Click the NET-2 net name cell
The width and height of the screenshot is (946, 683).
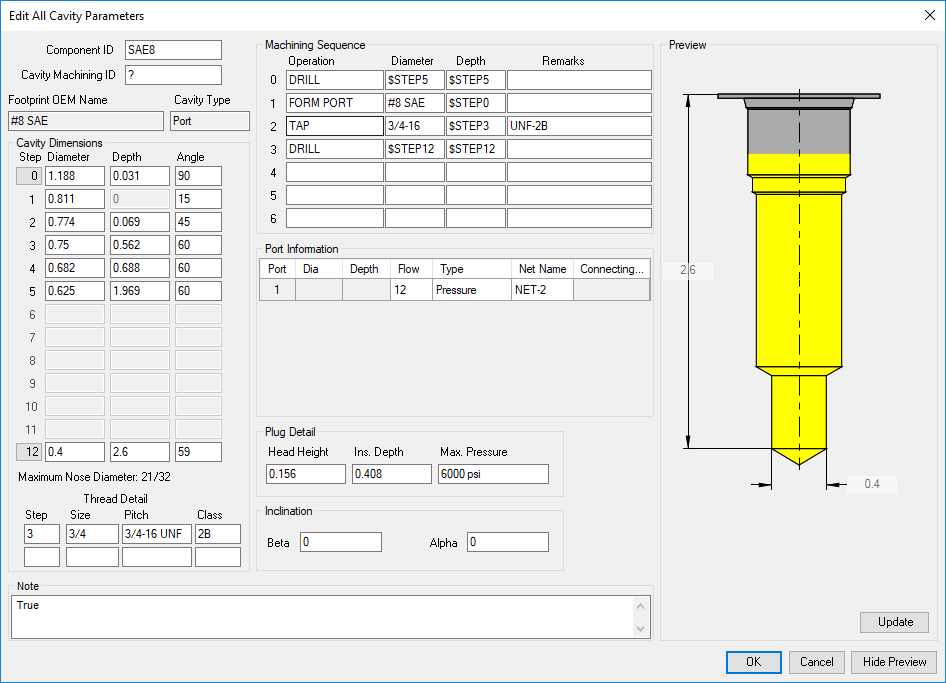tap(543, 290)
